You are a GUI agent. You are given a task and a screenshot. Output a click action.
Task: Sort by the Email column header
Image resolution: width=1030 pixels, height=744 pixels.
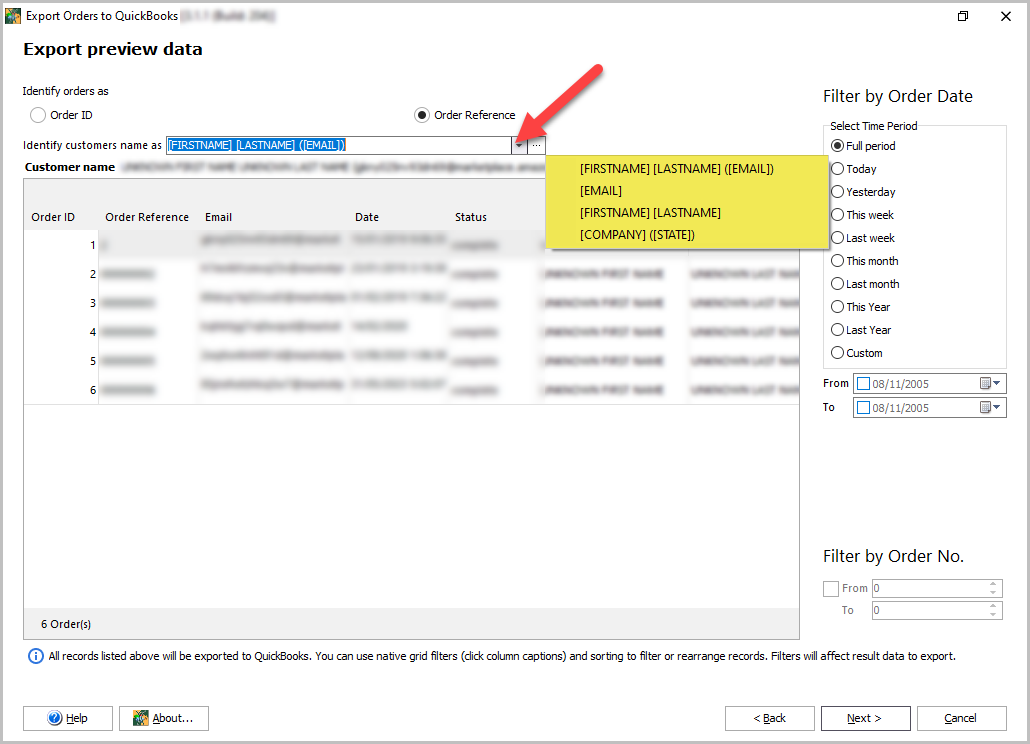click(219, 217)
